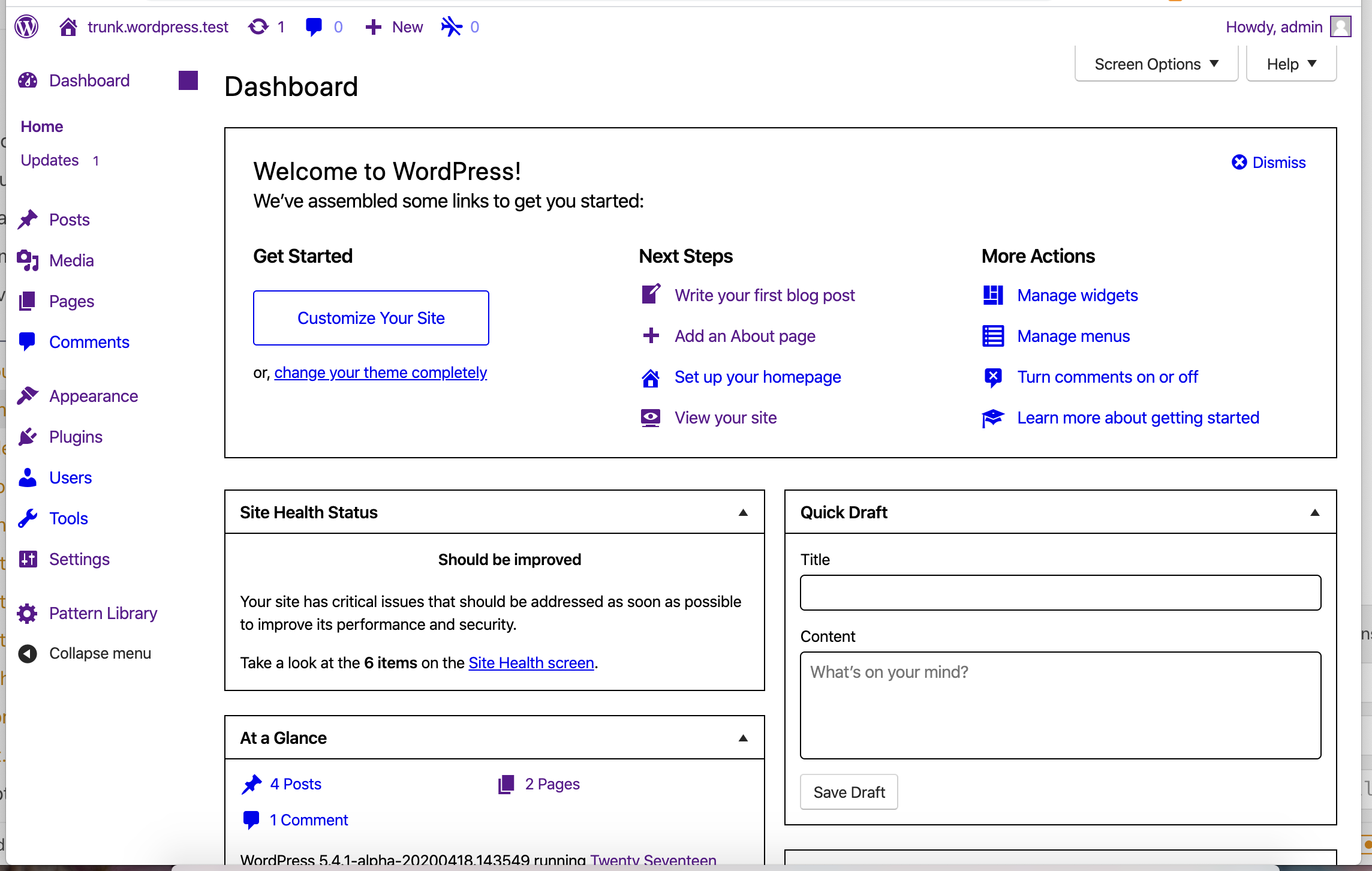Image resolution: width=1372 pixels, height=871 pixels.
Task: Follow the change your theme completely link
Action: pos(381,373)
